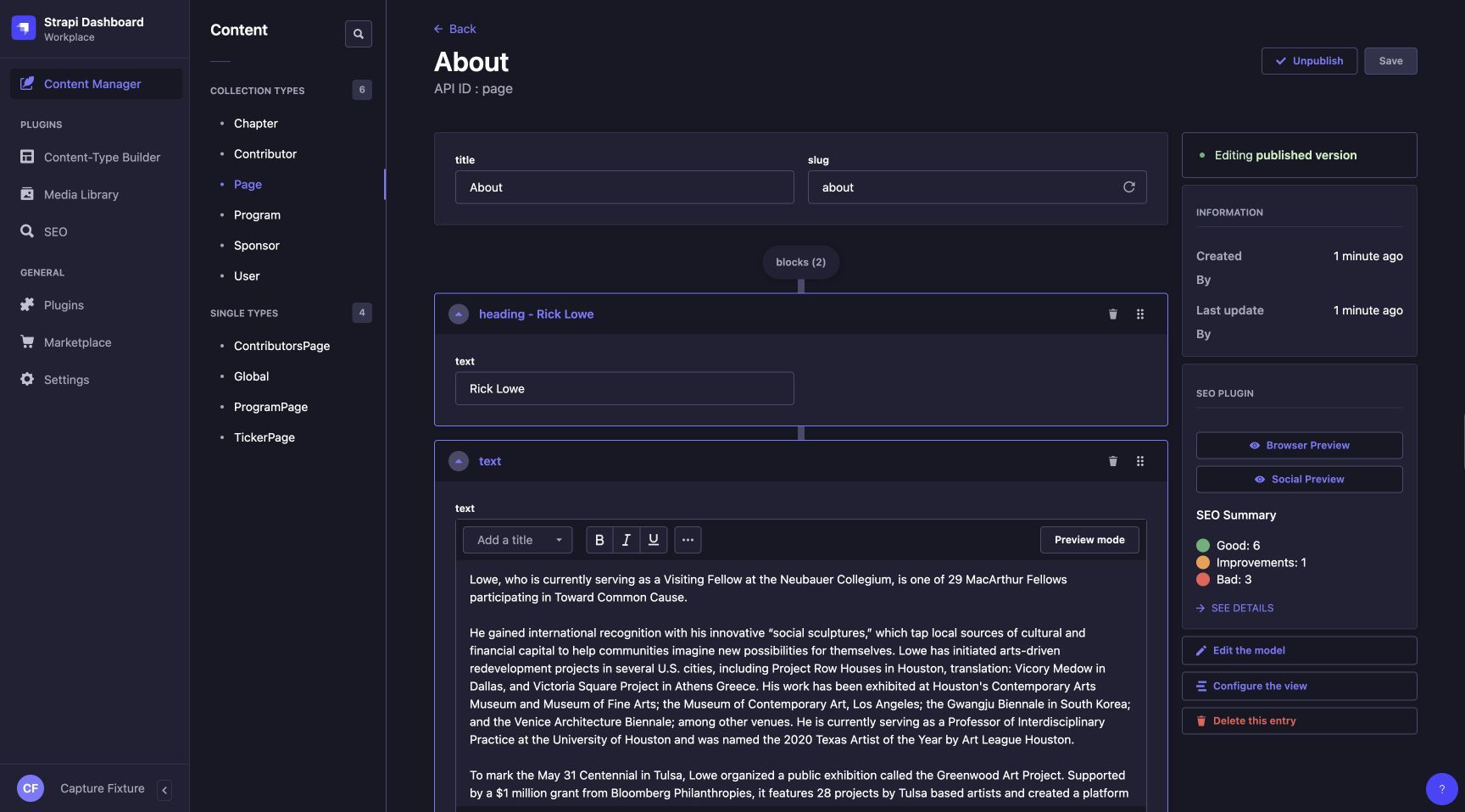
Task: Click the Rick Lowe text input
Action: (x=625, y=388)
